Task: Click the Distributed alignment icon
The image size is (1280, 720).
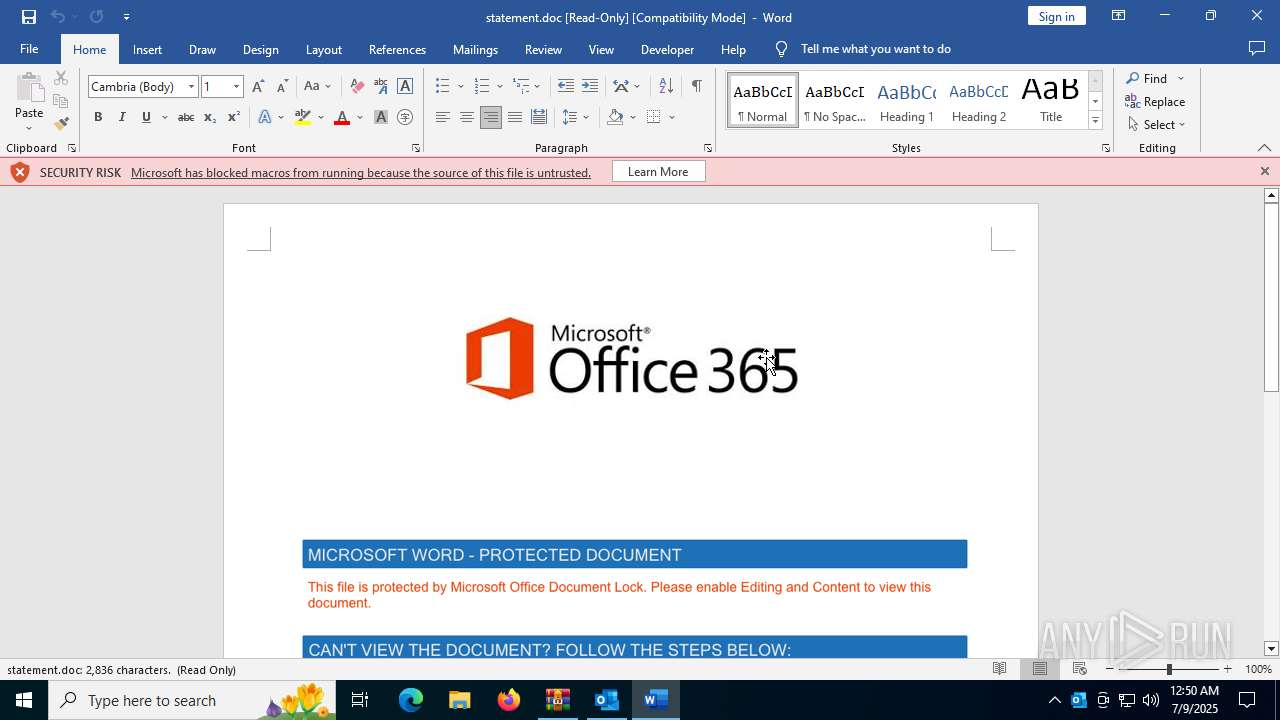Action: coord(539,118)
